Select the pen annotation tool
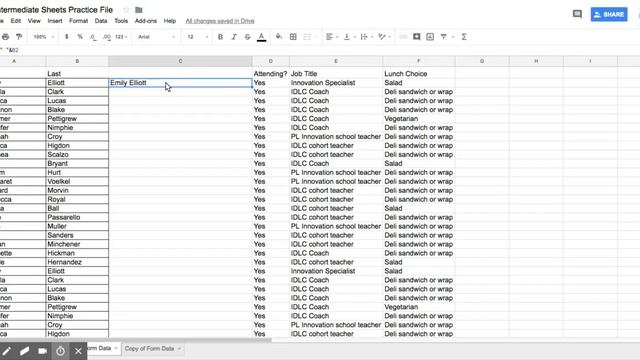This screenshot has height=360, width=640. (x=7, y=351)
